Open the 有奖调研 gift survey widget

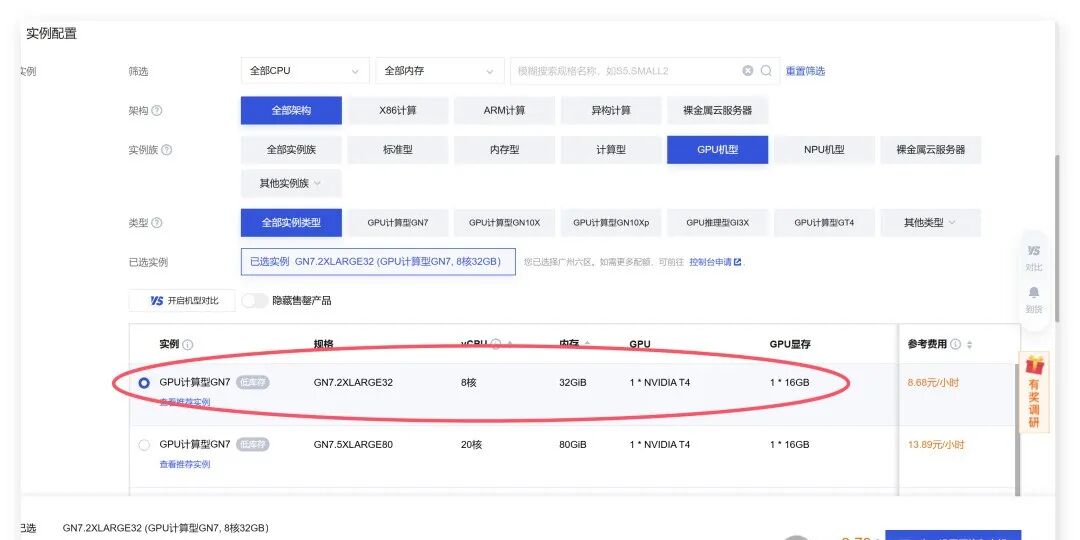click(1035, 393)
